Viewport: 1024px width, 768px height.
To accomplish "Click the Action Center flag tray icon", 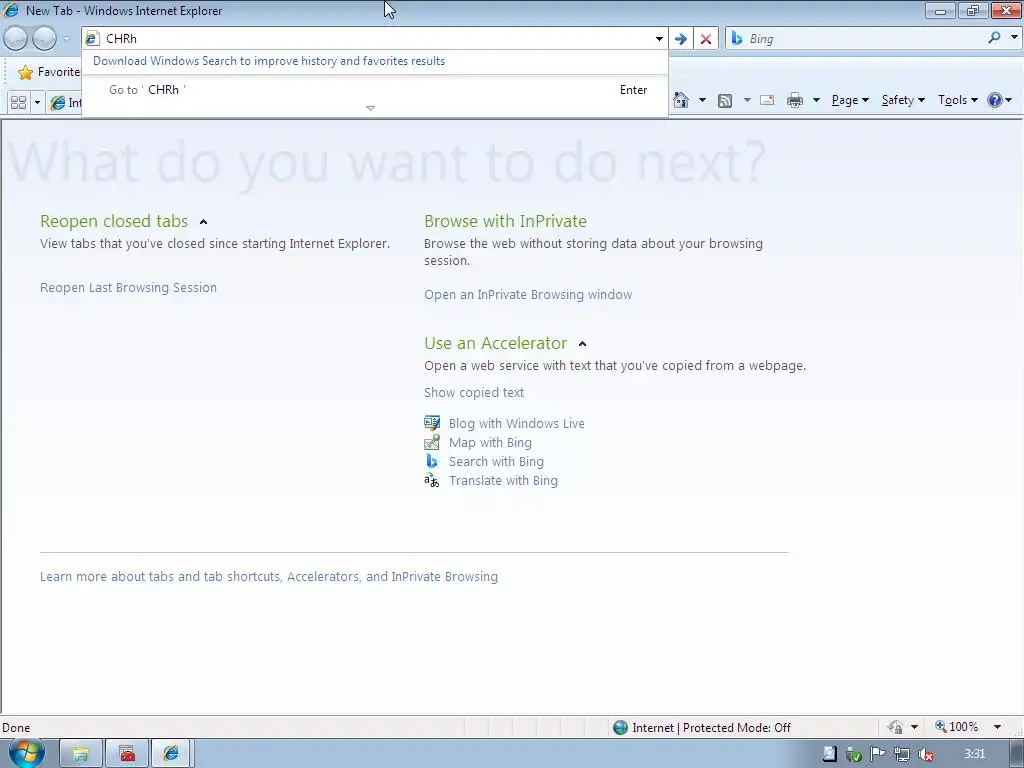I will tap(877, 754).
